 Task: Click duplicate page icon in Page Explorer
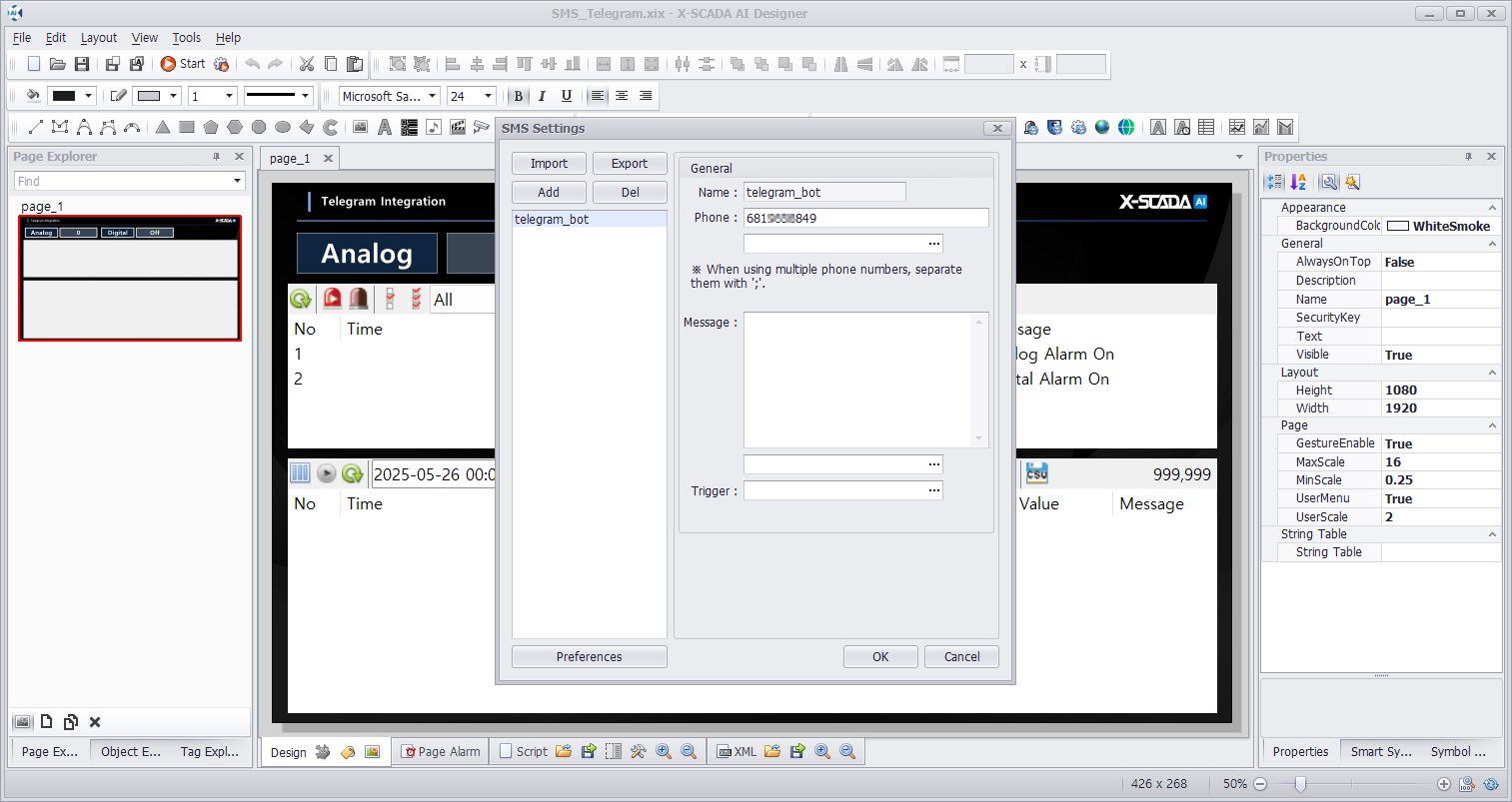coord(71,722)
